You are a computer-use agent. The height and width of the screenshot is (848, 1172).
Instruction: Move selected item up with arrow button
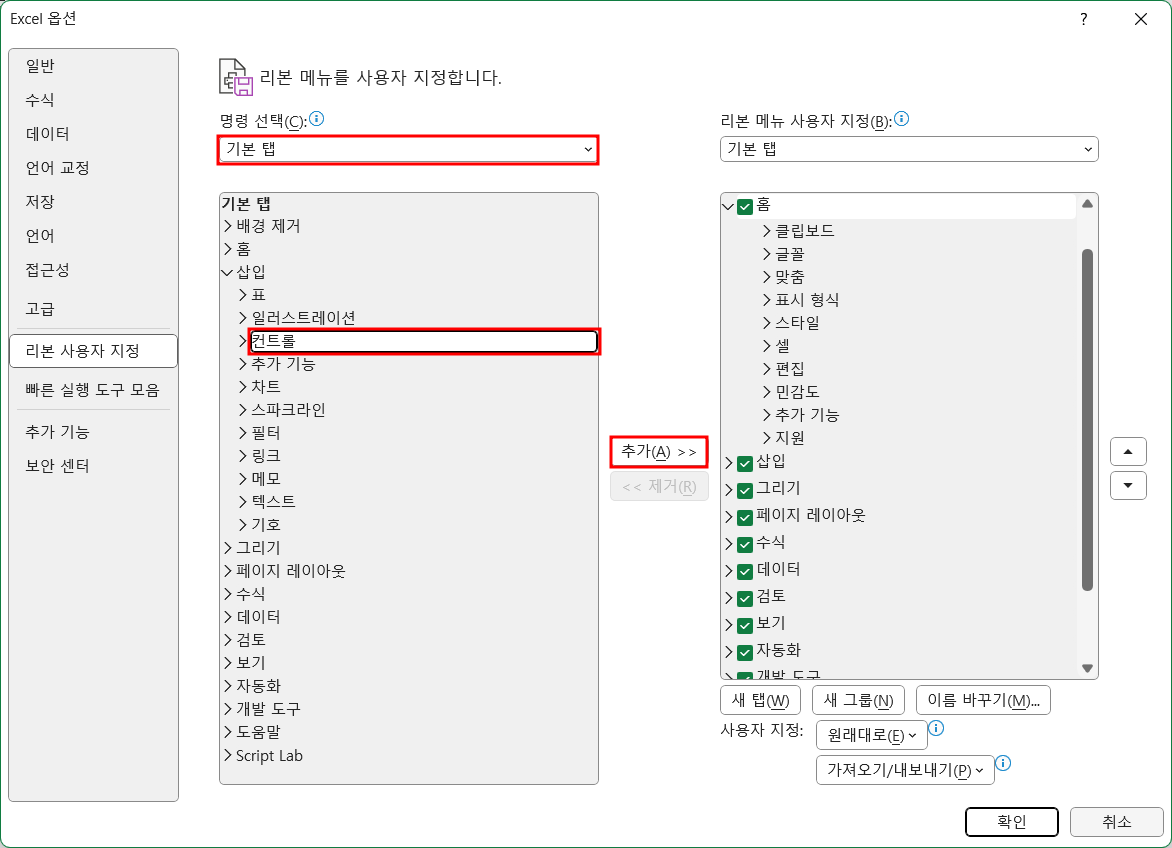pos(1128,451)
